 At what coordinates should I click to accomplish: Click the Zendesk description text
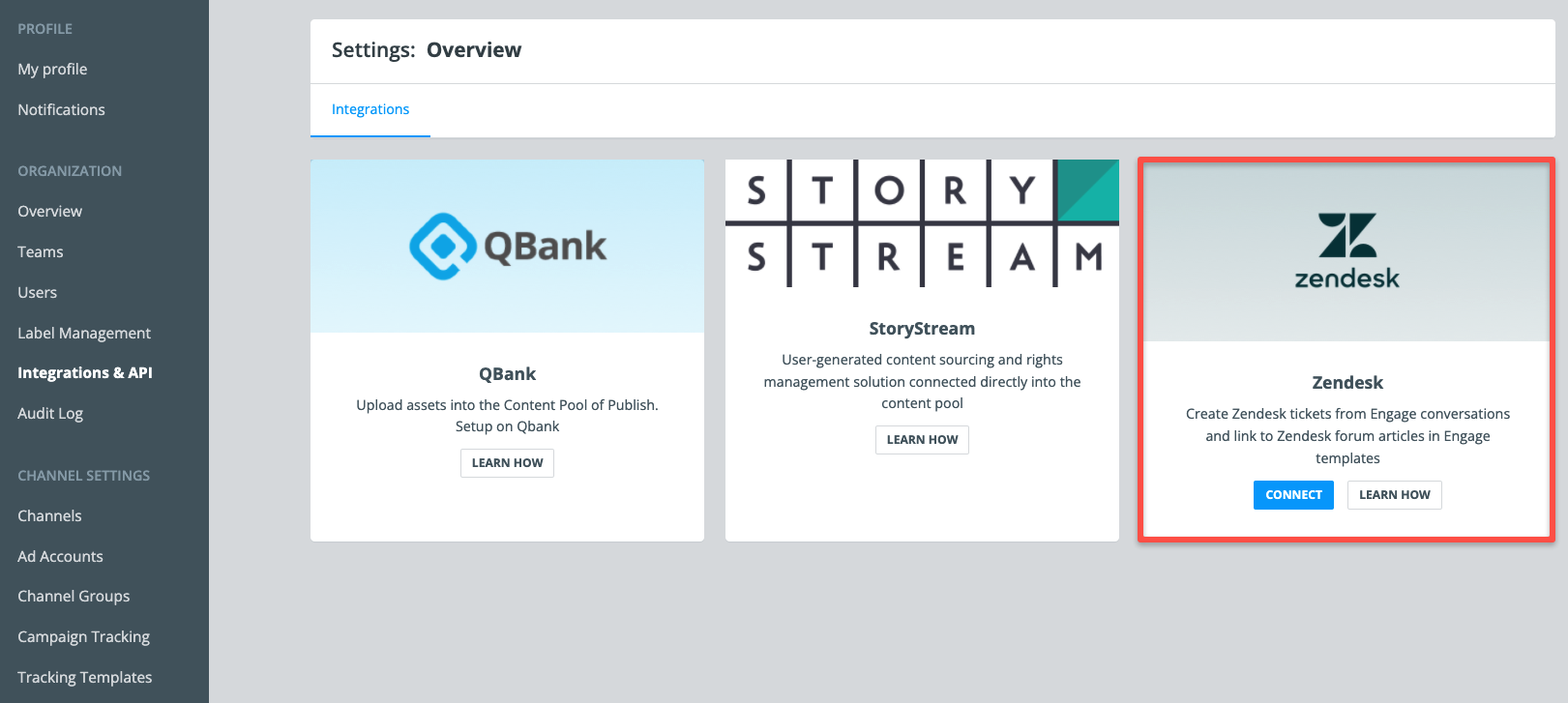1347,436
